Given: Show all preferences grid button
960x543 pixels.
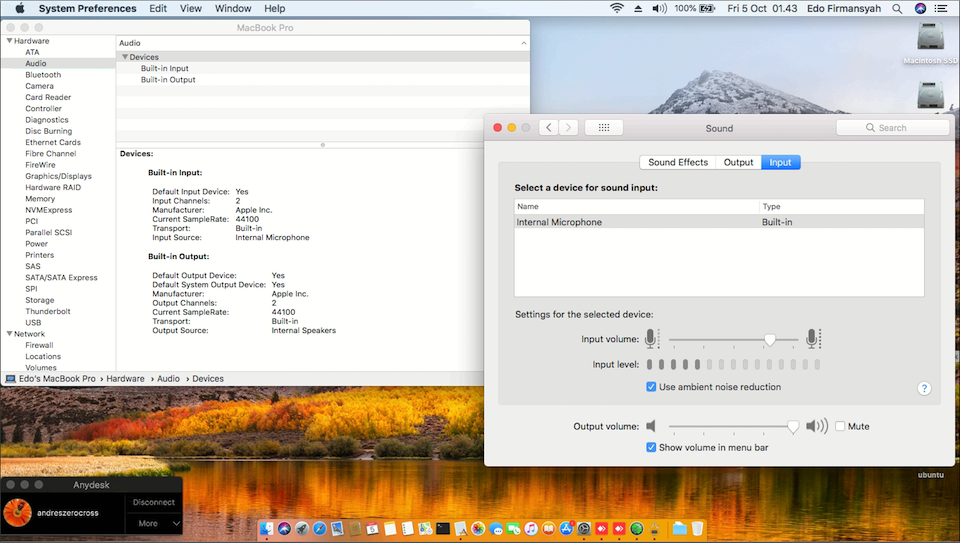Looking at the screenshot, I should (x=604, y=127).
